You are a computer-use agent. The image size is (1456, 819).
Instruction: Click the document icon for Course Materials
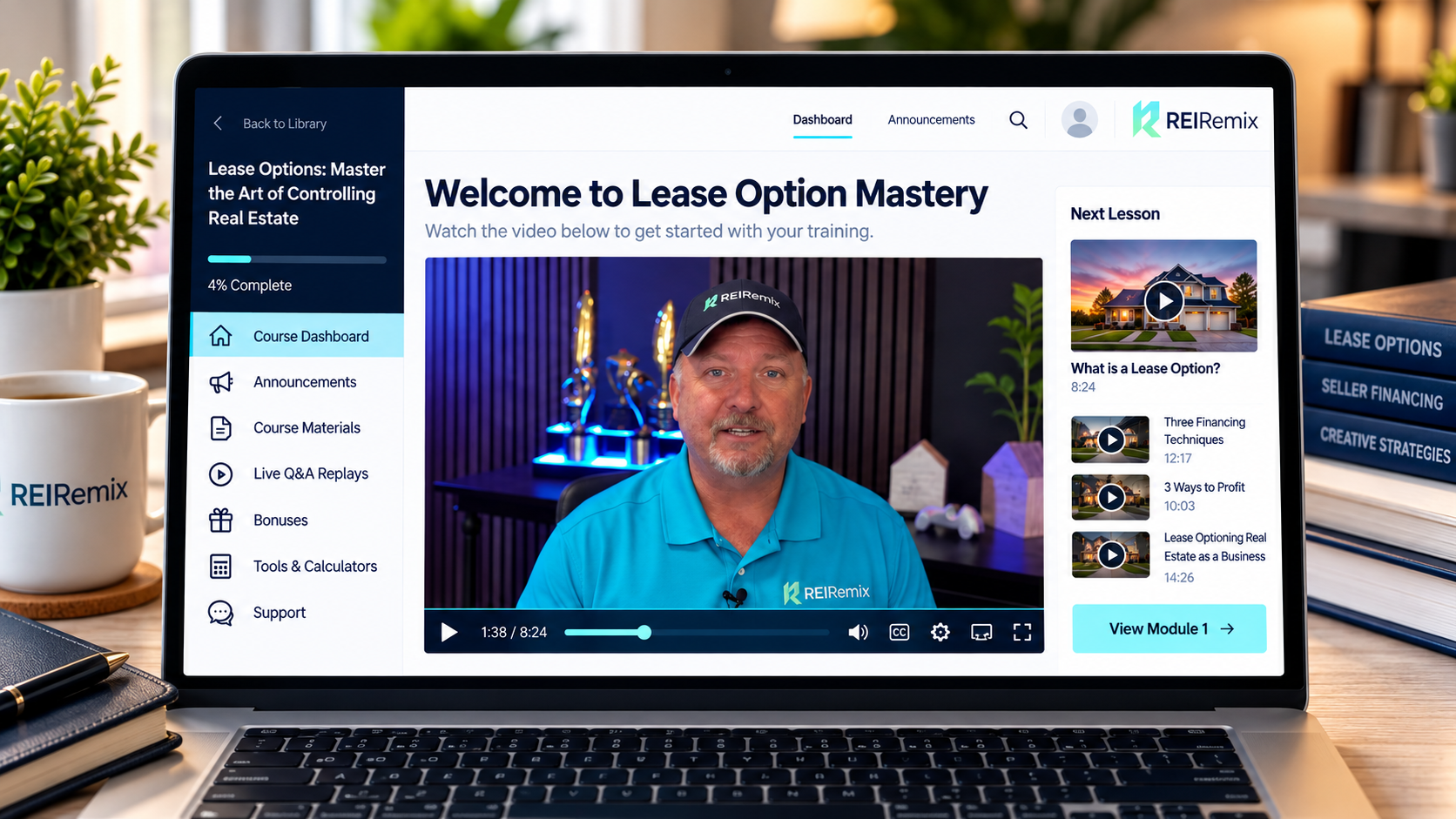point(220,428)
